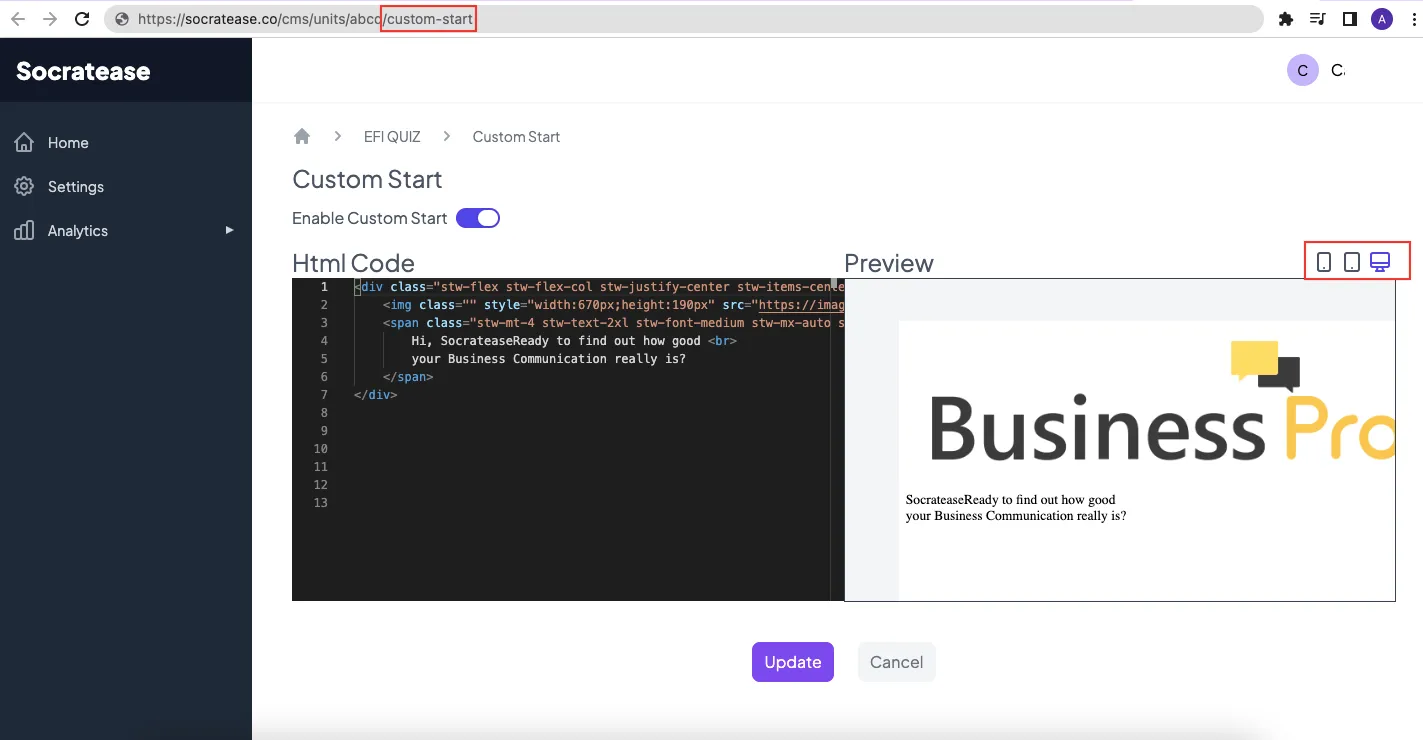Screen dimensions: 1423x740
Task: Click the Settings gear icon in sidebar
Action: [x=25, y=187]
